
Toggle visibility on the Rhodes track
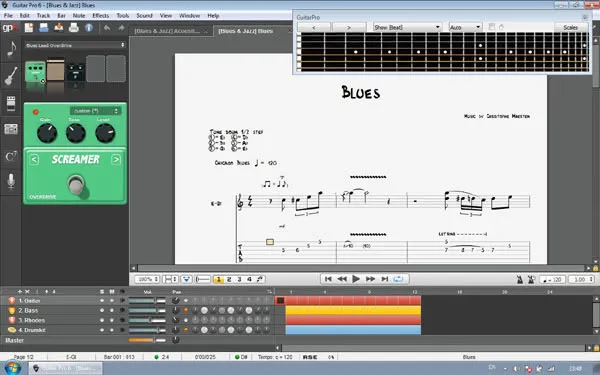122,320
